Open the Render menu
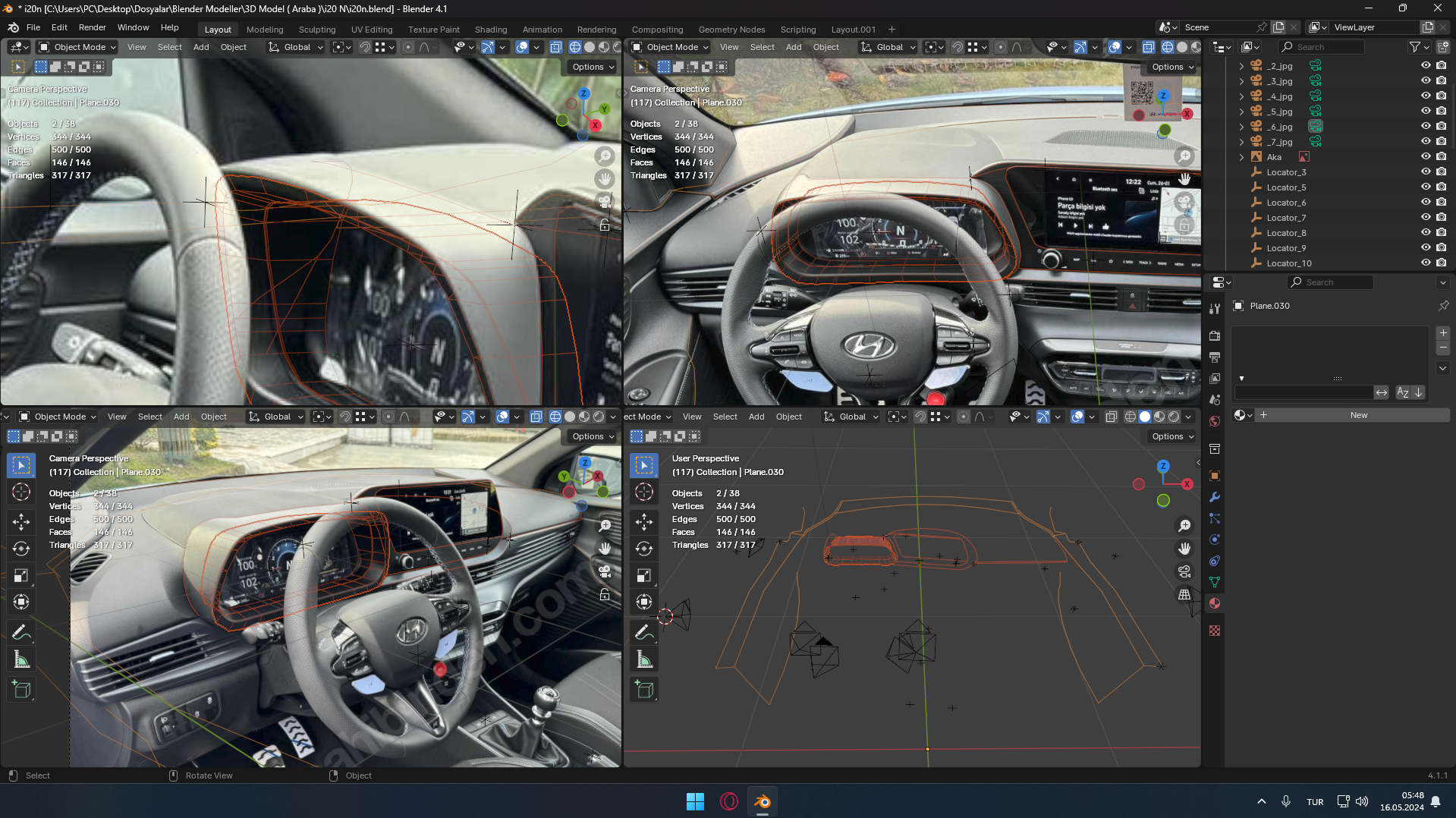Viewport: 1456px width, 818px height. coord(93,27)
